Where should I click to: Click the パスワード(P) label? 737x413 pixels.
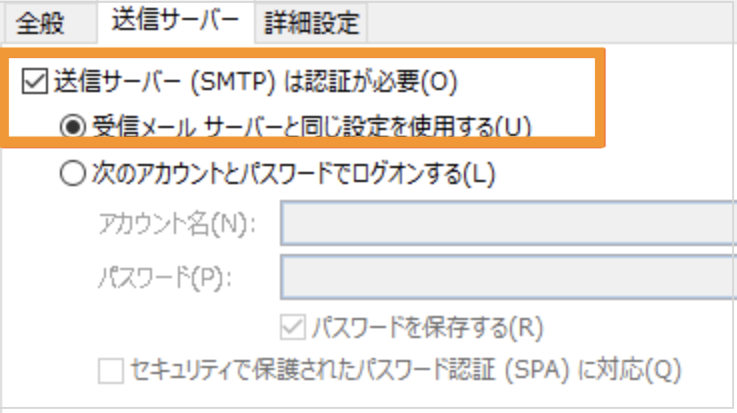(165, 276)
